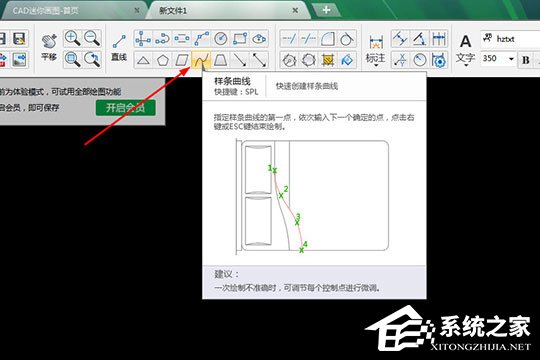The image size is (540, 360).
Task: Select the circle drawing tool
Action: point(220,39)
